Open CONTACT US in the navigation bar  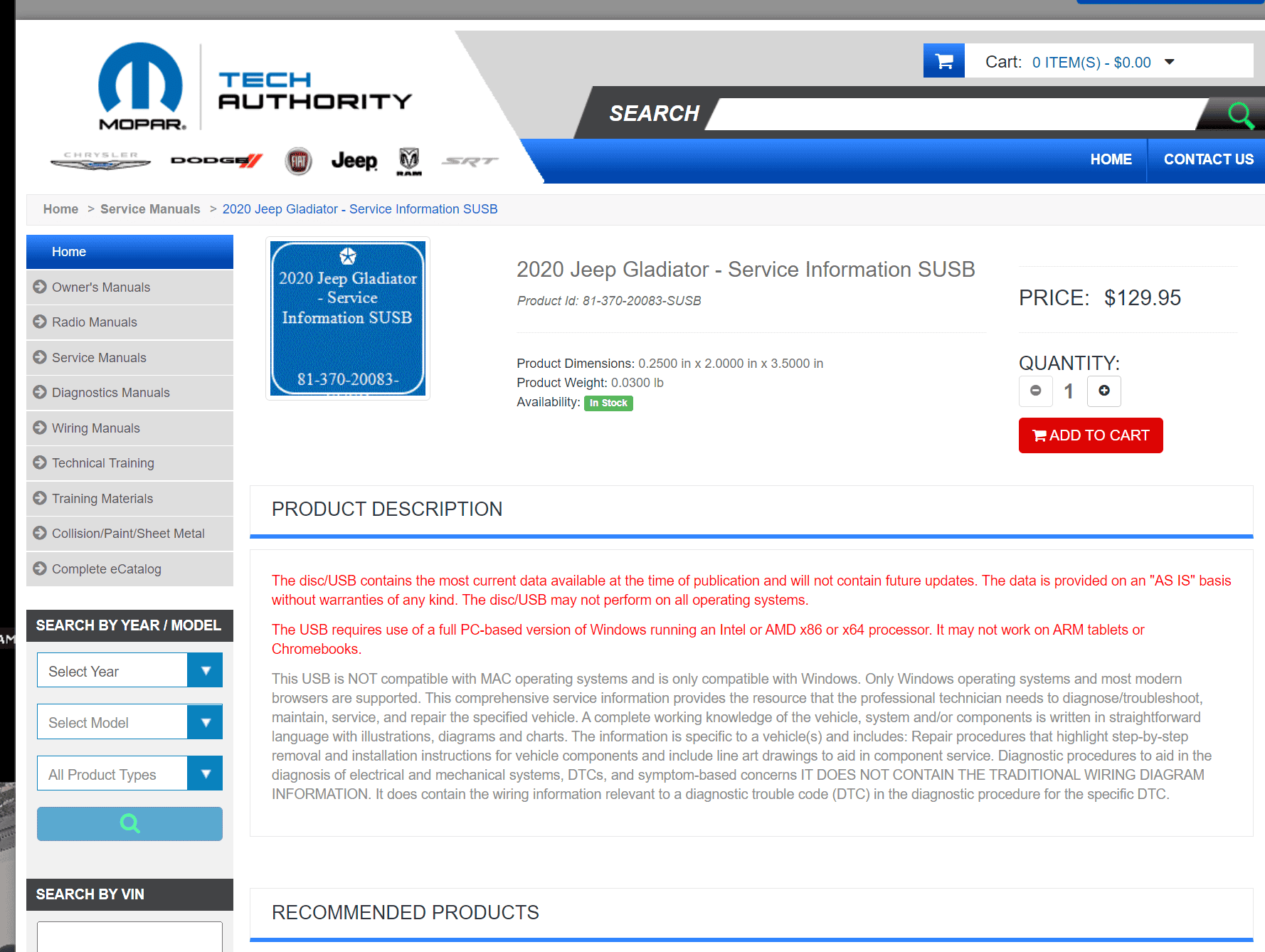[1208, 159]
